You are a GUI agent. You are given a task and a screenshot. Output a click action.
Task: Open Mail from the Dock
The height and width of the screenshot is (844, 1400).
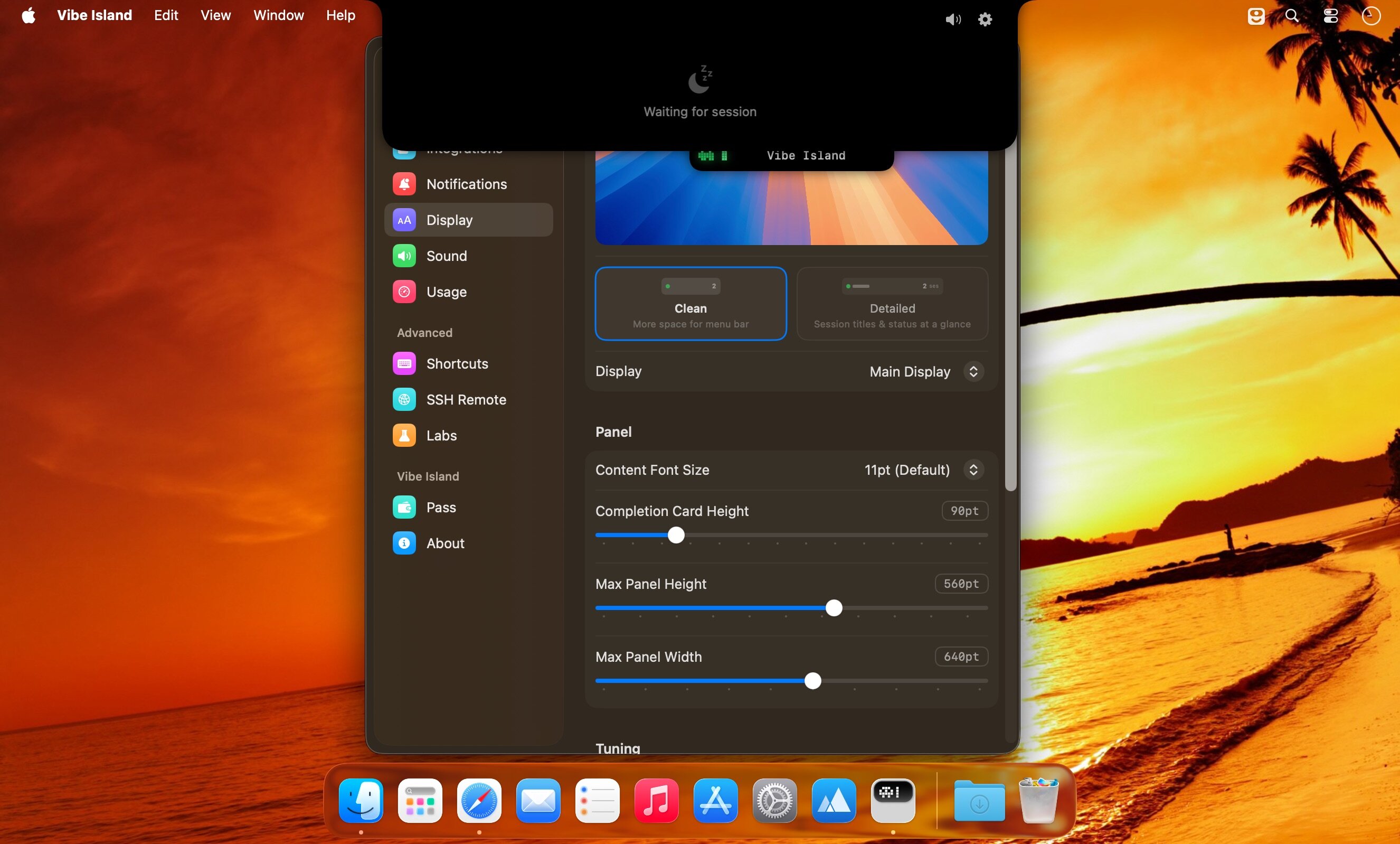click(x=538, y=800)
